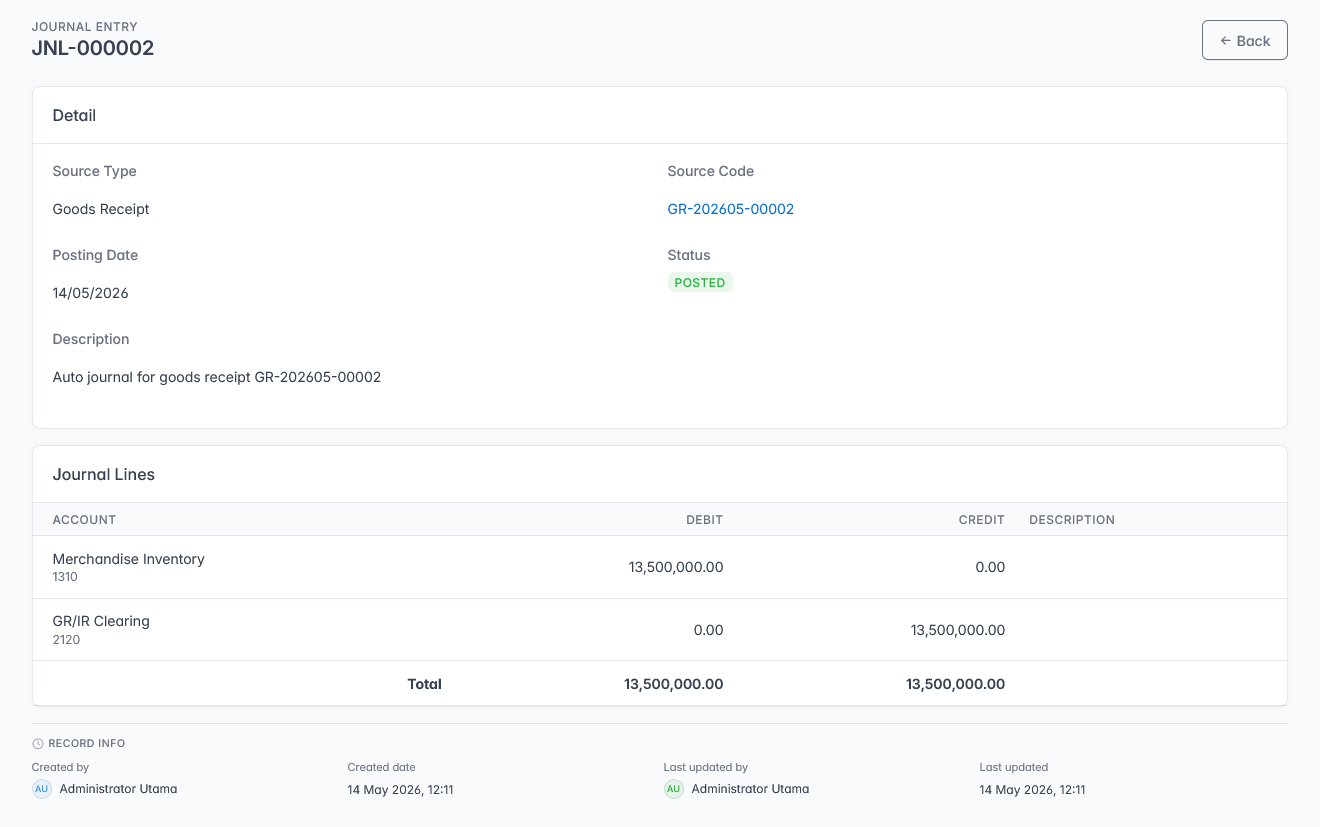Click Administrator Utama under Last updated by

pyautogui.click(x=750, y=789)
